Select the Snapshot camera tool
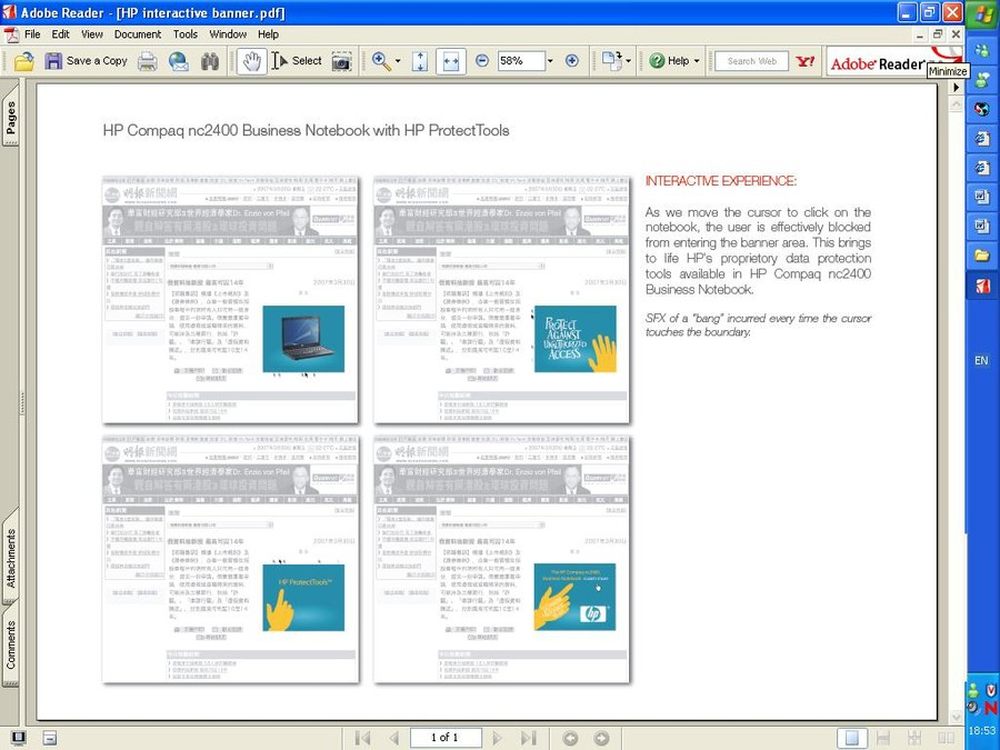This screenshot has height=750, width=1000. (342, 61)
